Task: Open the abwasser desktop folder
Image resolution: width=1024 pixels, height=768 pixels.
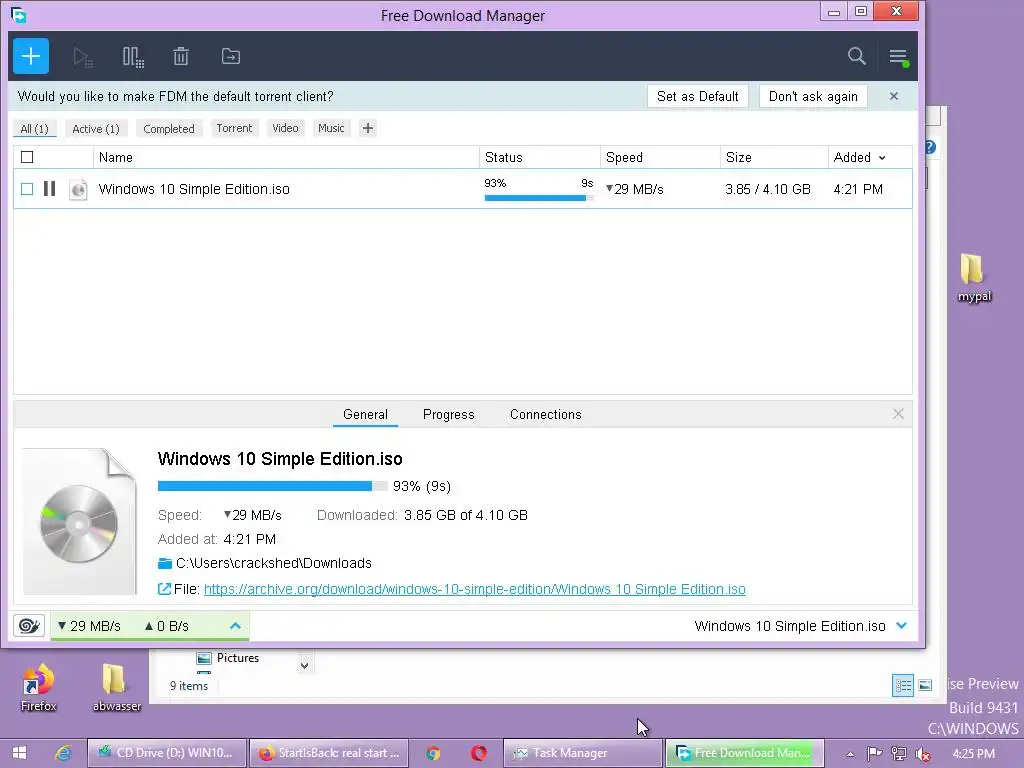Action: pos(117,688)
